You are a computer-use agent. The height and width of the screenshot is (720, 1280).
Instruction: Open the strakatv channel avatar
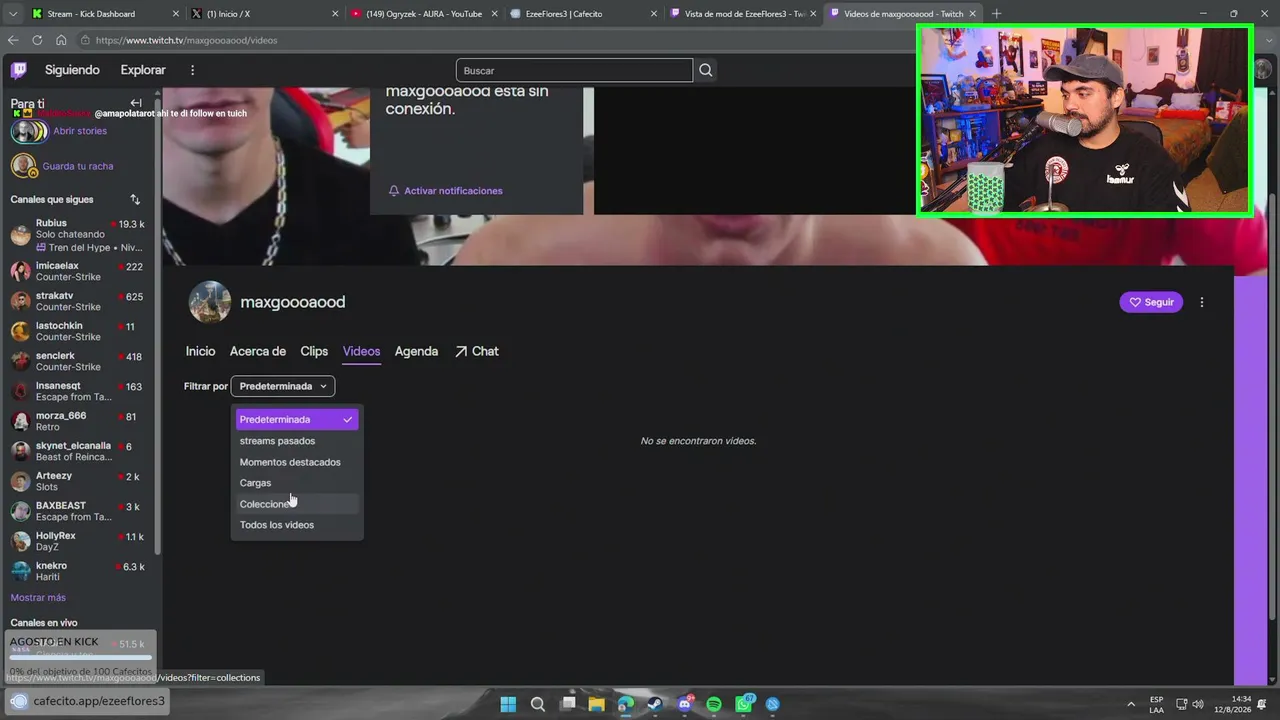tap(21, 301)
